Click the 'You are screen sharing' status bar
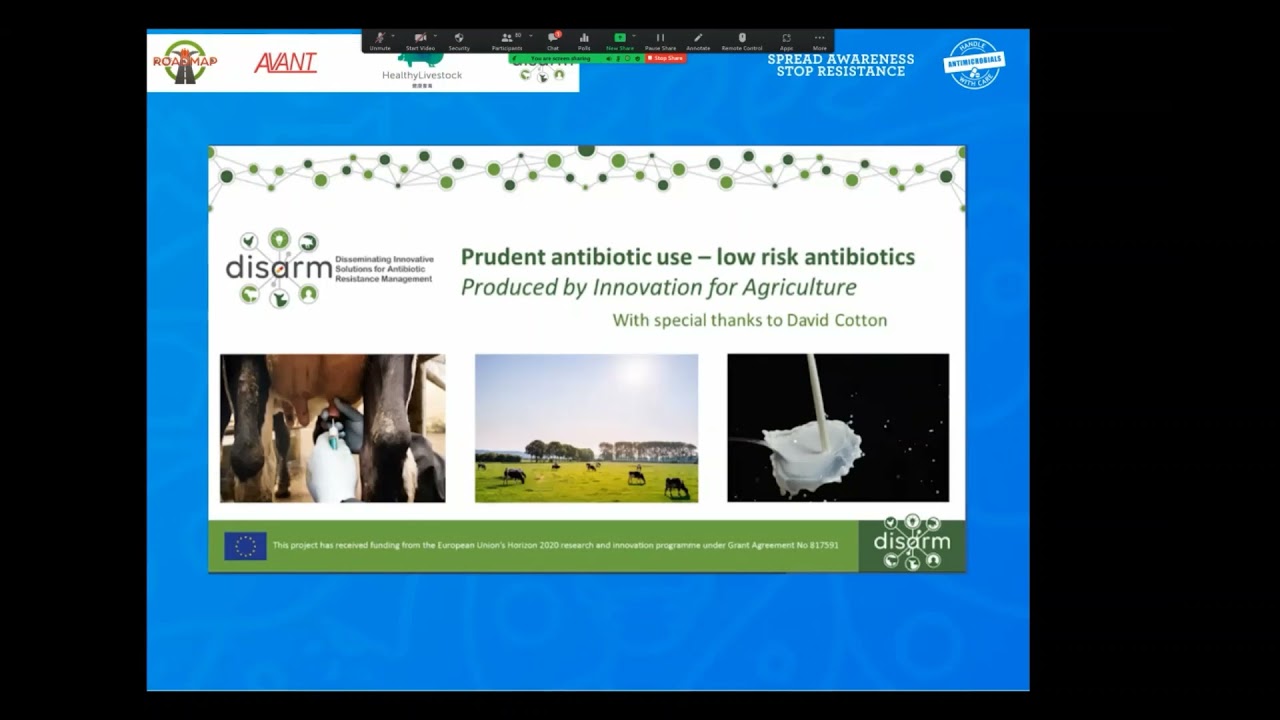This screenshot has width=1280, height=720. pos(576,58)
